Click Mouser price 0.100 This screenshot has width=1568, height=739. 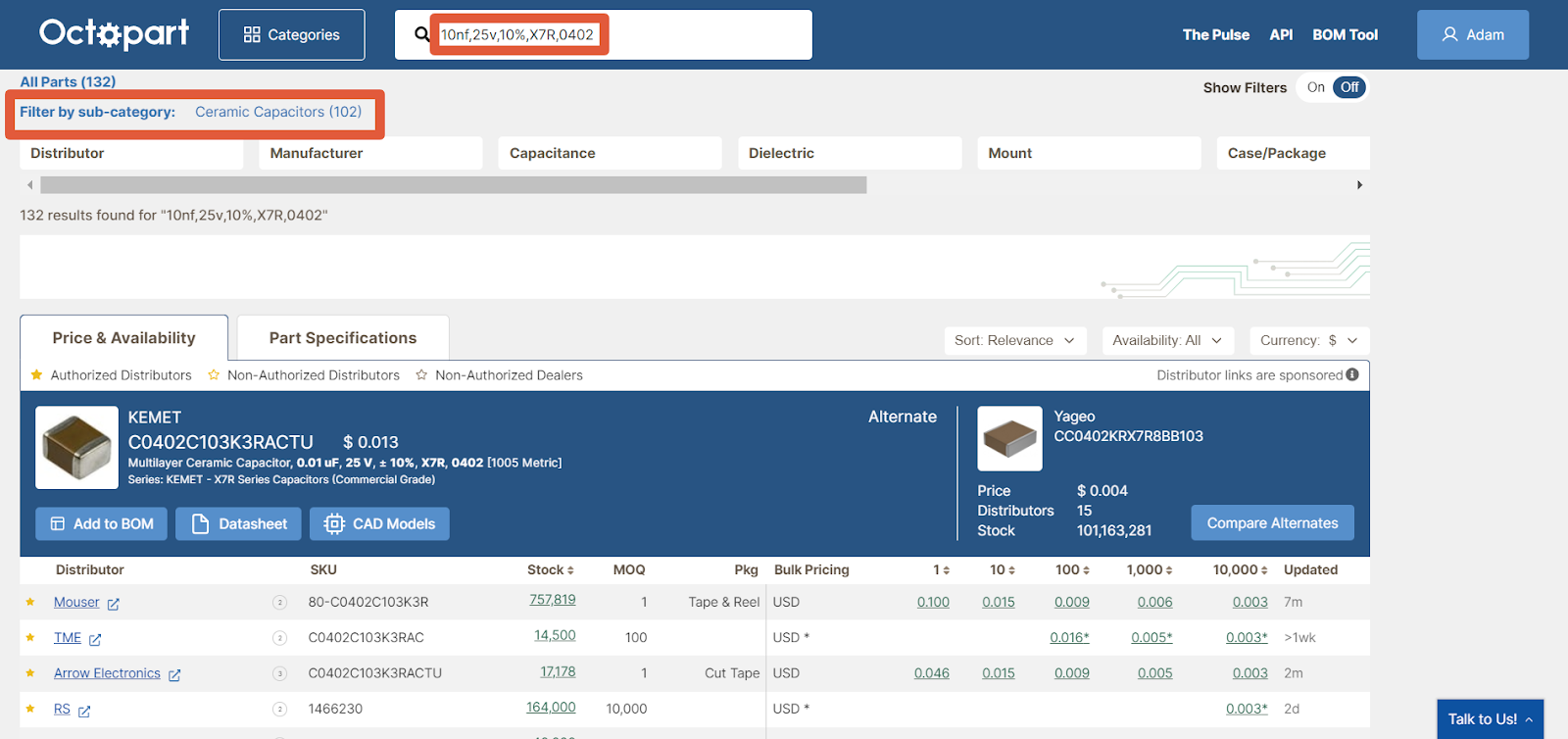933,602
